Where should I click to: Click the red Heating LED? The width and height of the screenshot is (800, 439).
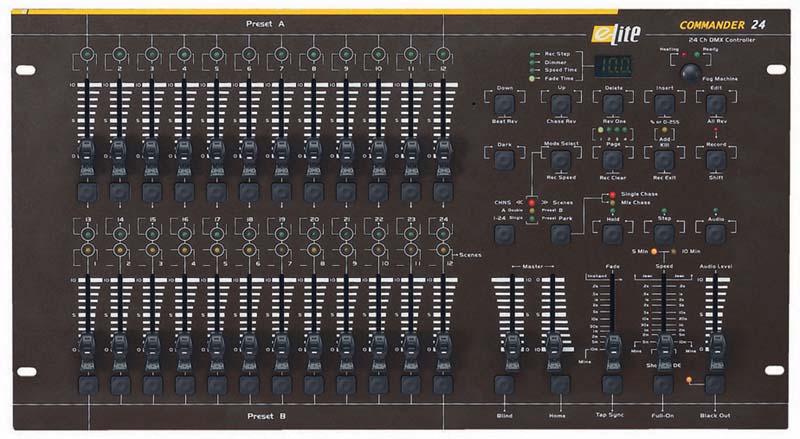tap(684, 54)
